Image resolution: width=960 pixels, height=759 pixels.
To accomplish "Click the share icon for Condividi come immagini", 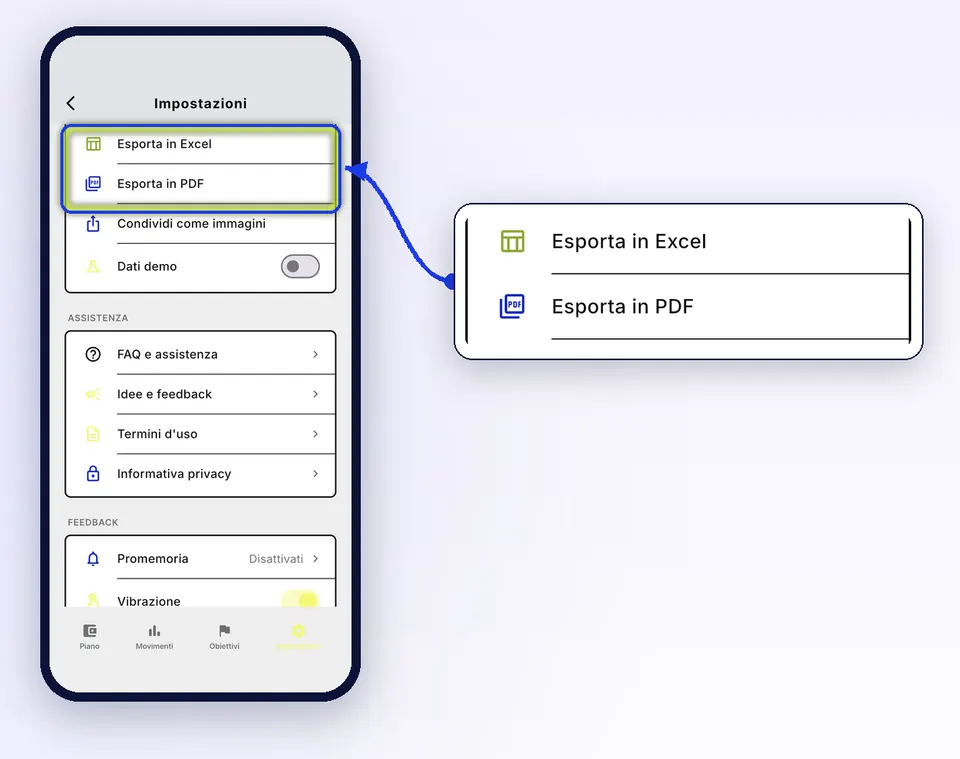I will coord(93,224).
